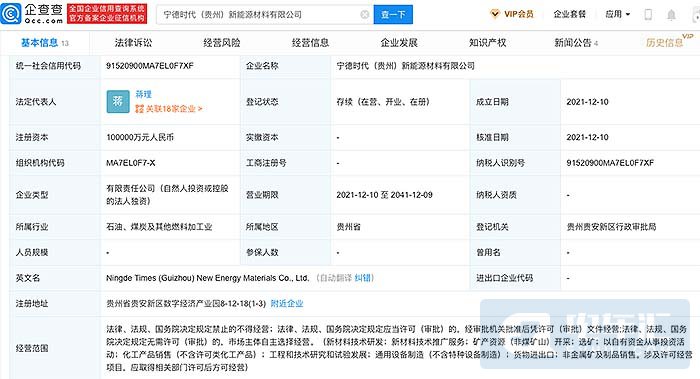Switch to 企业发展 tab
Viewport: 700px width, 379px height.
click(399, 43)
